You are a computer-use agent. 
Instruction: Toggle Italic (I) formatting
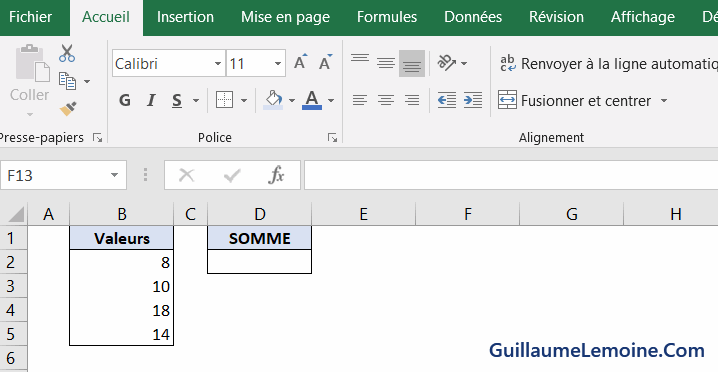(x=151, y=100)
